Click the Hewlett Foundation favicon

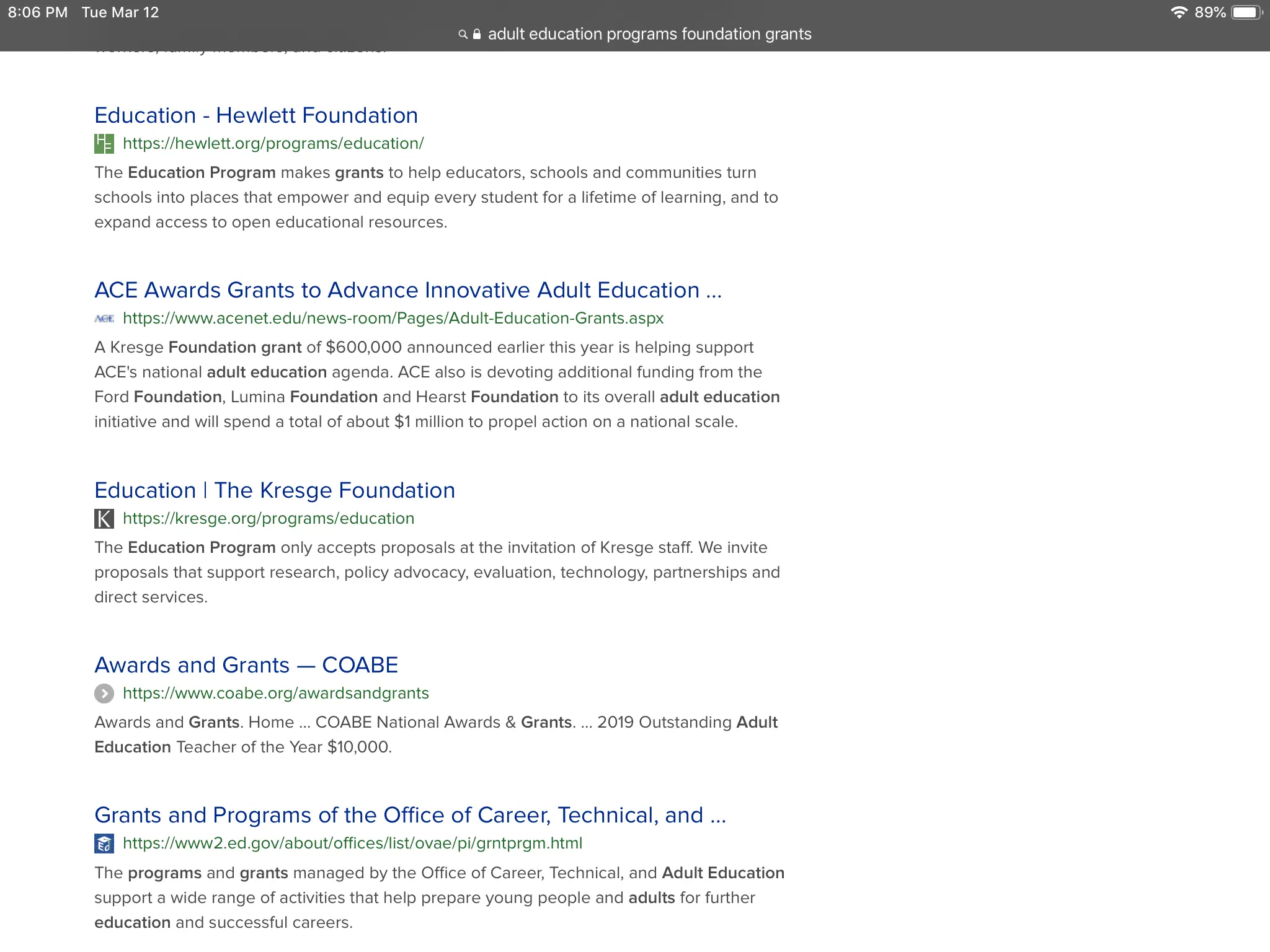[x=104, y=144]
